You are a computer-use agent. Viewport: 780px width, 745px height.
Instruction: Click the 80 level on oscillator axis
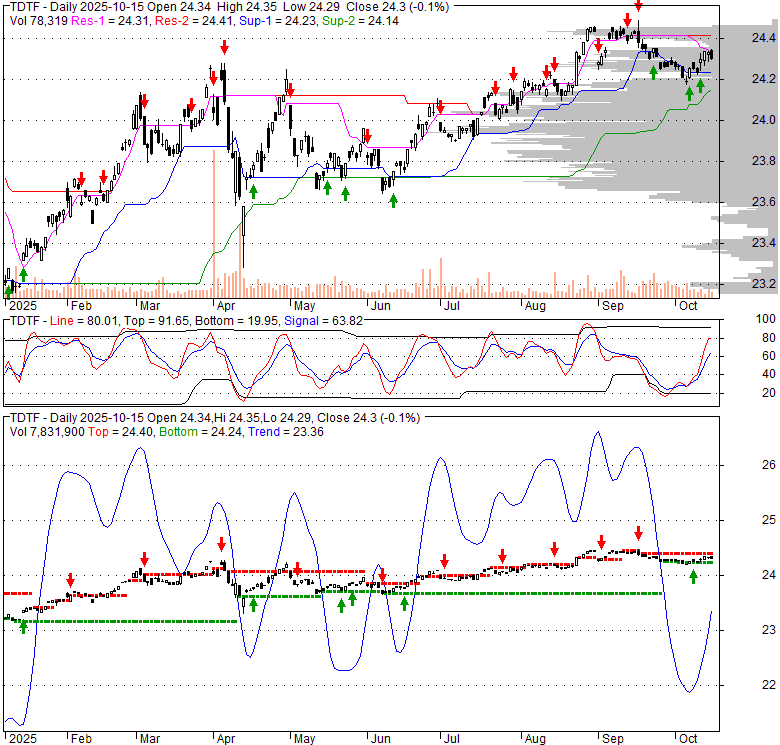pyautogui.click(x=741, y=337)
